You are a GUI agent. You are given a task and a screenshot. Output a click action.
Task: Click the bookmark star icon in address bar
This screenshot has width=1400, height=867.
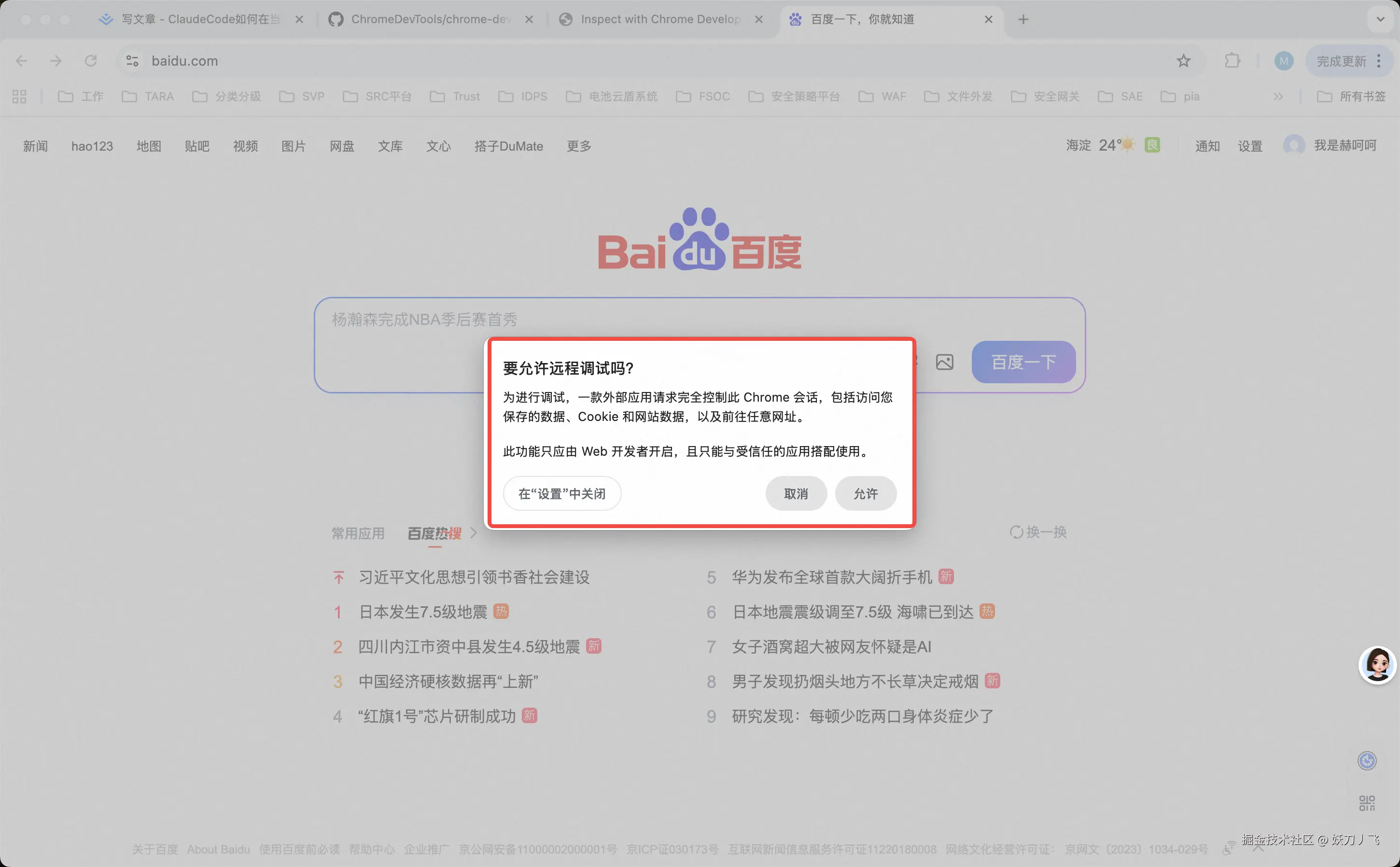1183,61
